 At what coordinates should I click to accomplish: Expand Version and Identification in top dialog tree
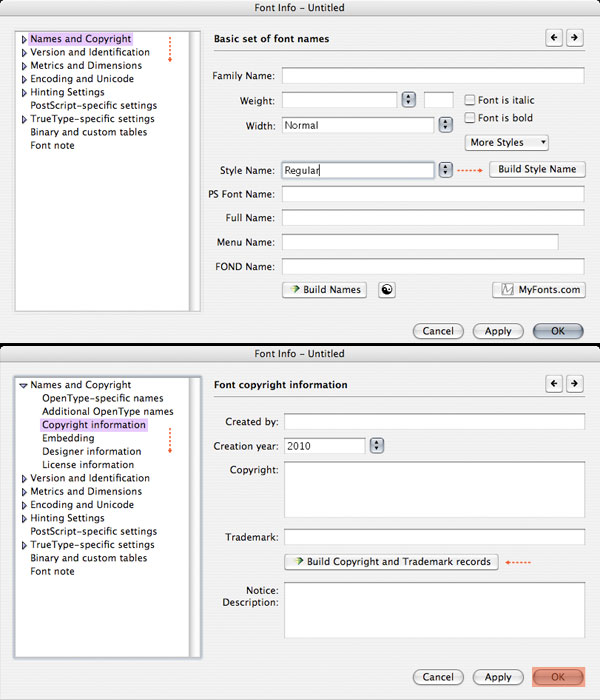[x=24, y=53]
